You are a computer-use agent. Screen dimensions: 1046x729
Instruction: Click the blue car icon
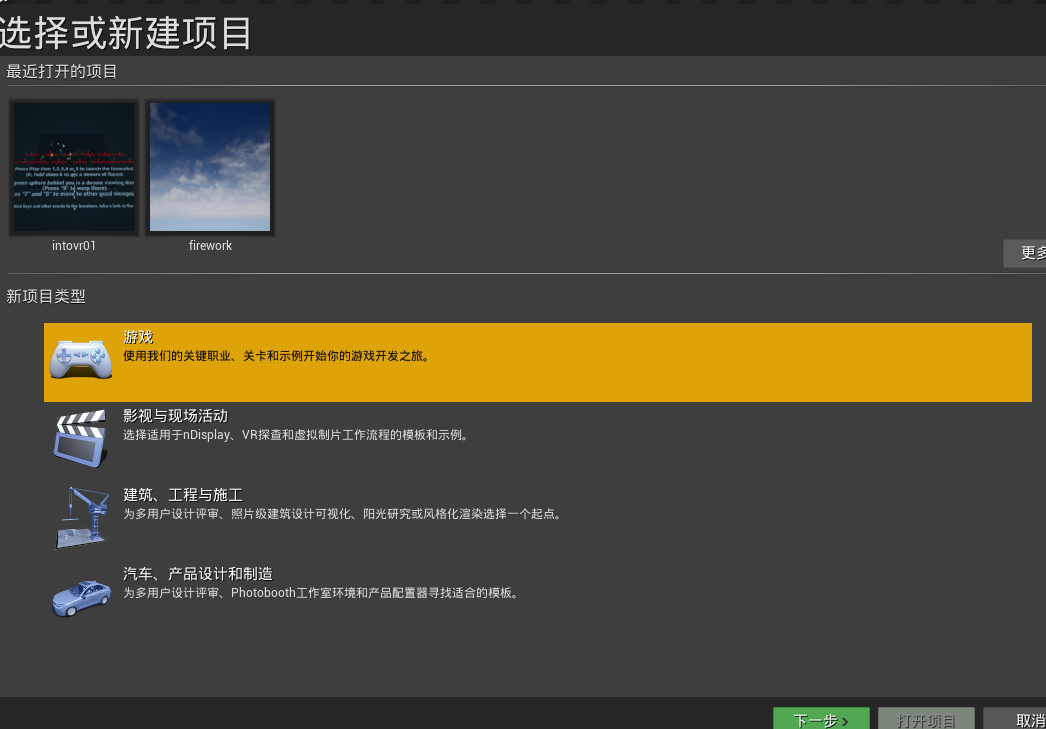pyautogui.click(x=81, y=597)
